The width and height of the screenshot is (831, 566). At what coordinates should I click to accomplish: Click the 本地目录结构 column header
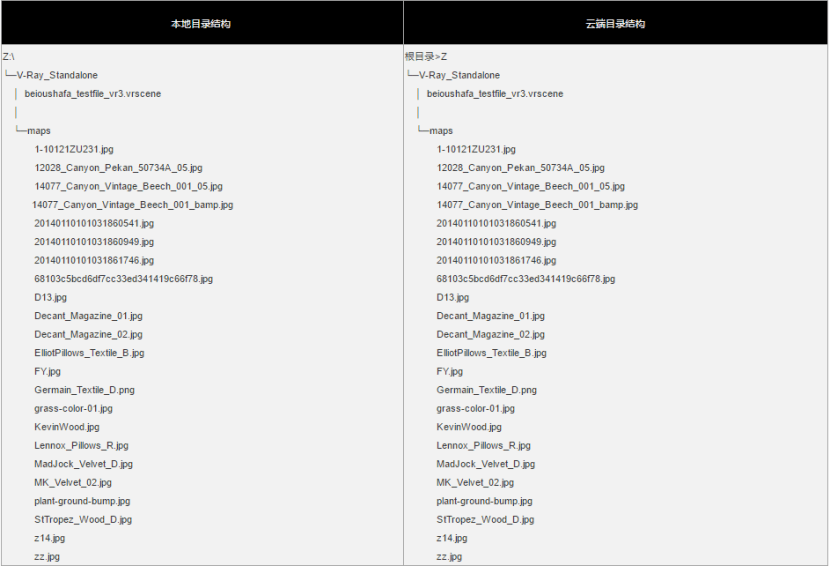(x=201, y=24)
